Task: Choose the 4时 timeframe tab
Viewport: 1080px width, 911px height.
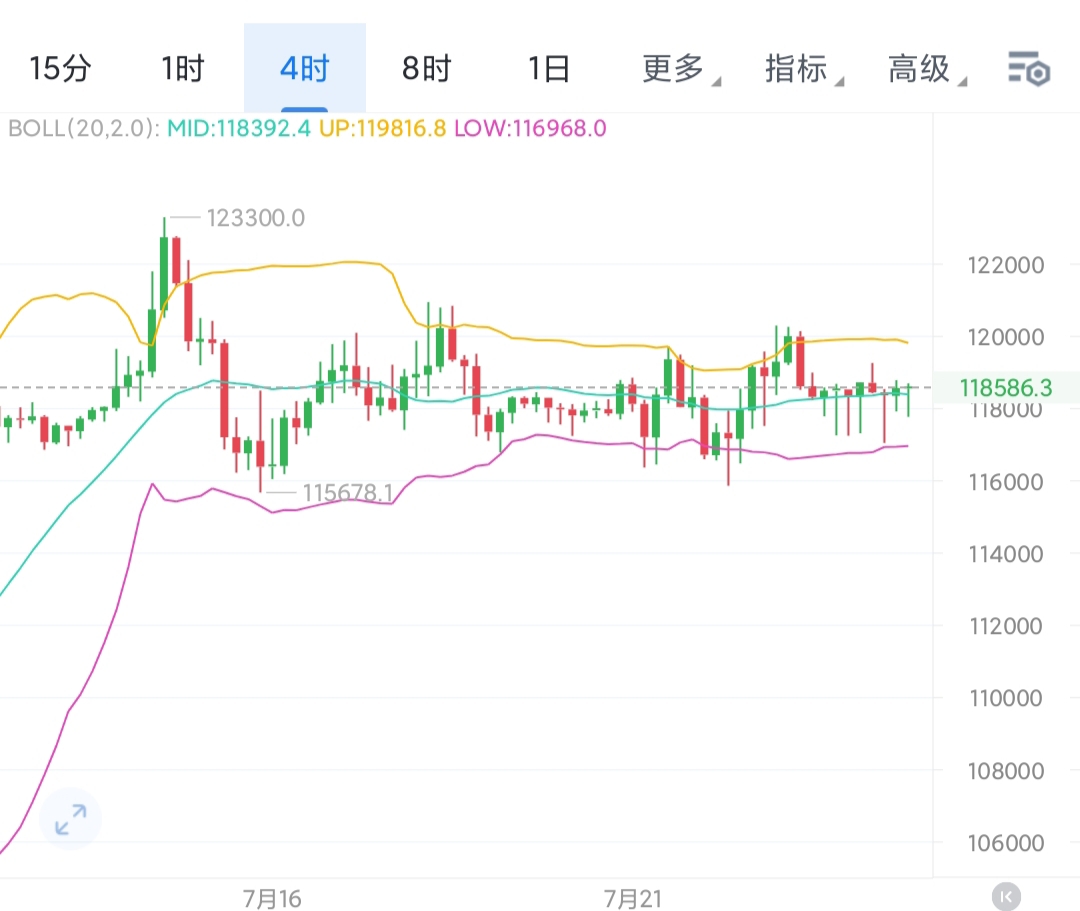Action: [x=304, y=69]
